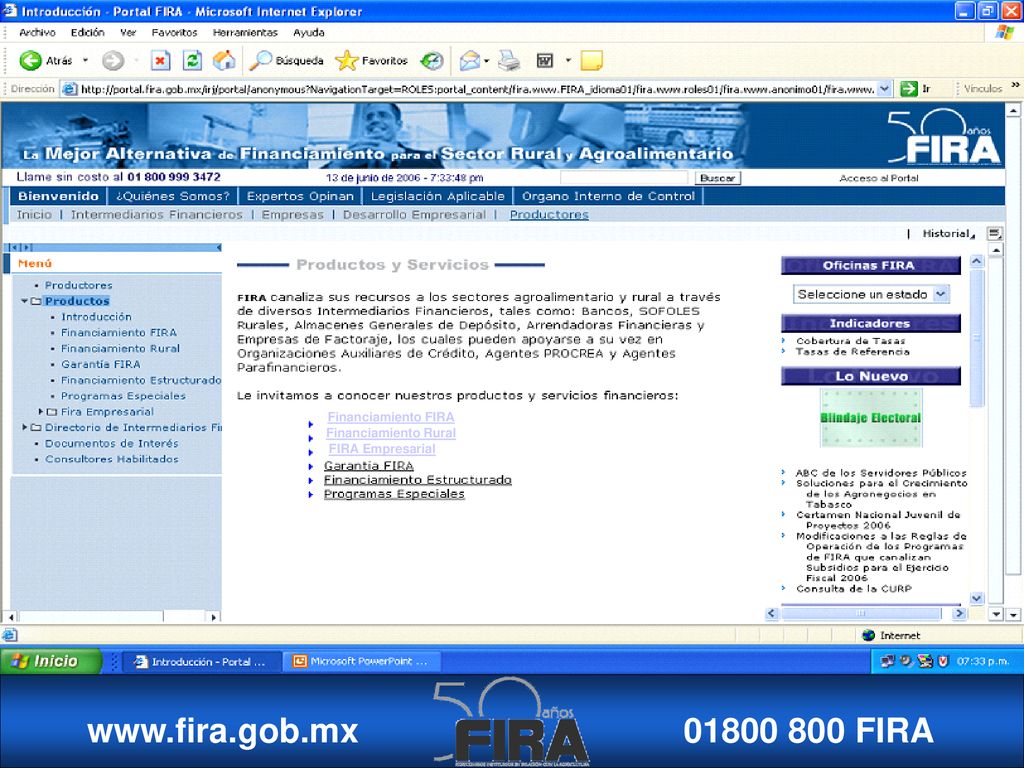Click the network computers tray icon
The height and width of the screenshot is (768, 1024).
pyautogui.click(x=887, y=661)
